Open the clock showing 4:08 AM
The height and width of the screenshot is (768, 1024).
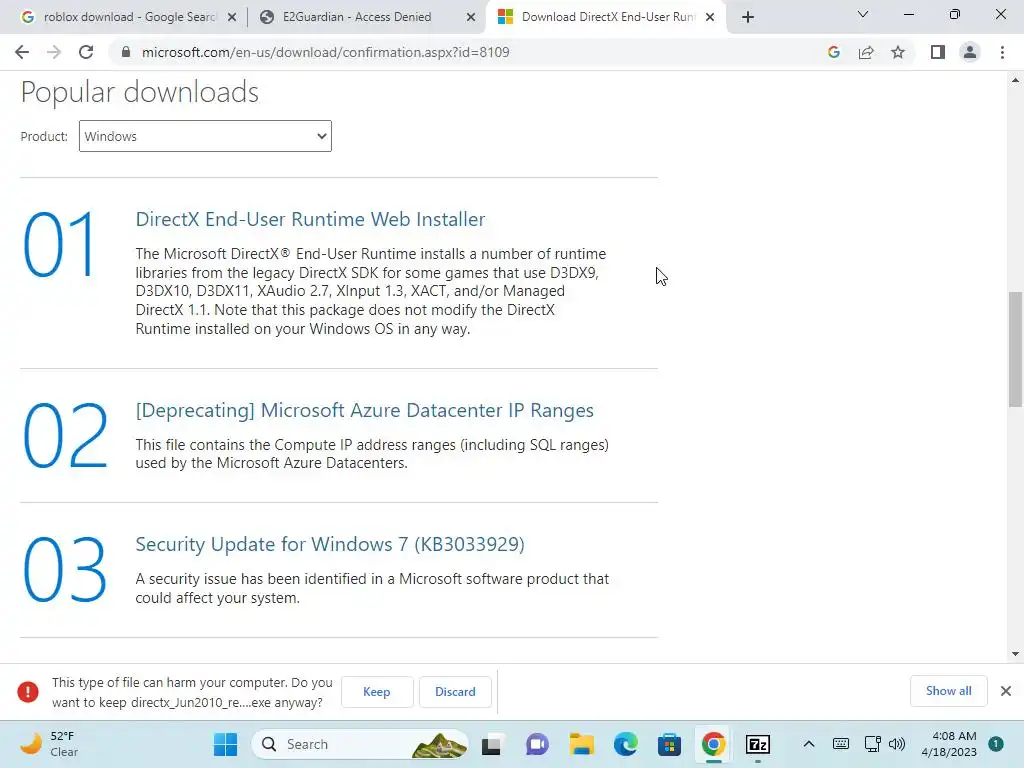pos(949,744)
